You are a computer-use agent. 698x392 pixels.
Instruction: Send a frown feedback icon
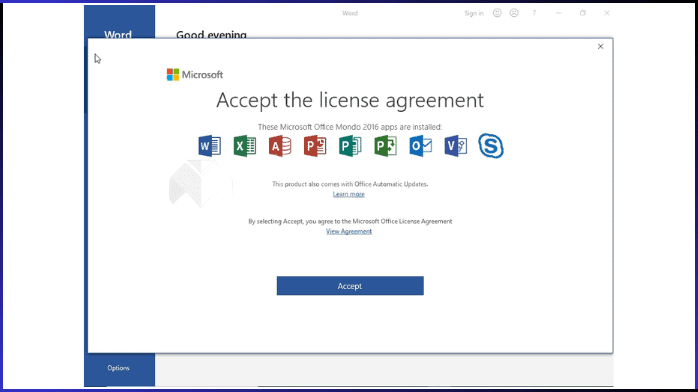click(x=514, y=13)
